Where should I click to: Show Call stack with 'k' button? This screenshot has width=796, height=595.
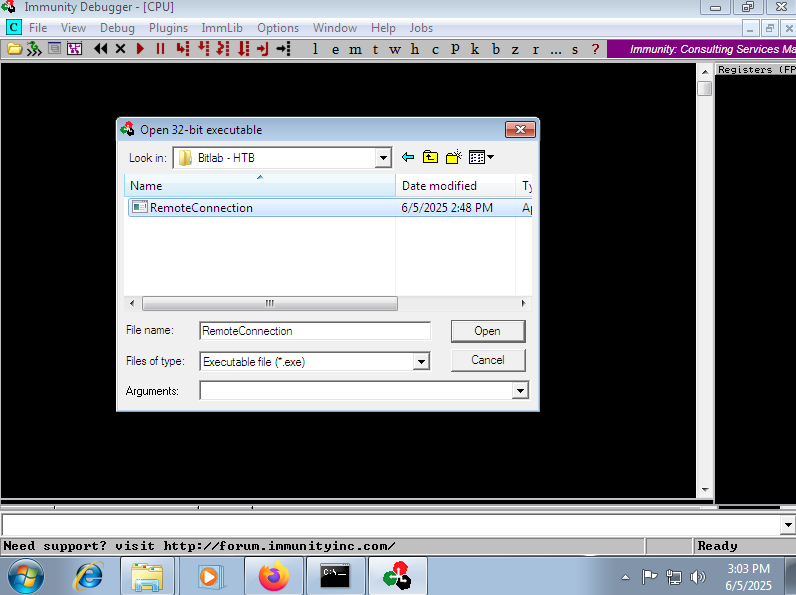(475, 49)
